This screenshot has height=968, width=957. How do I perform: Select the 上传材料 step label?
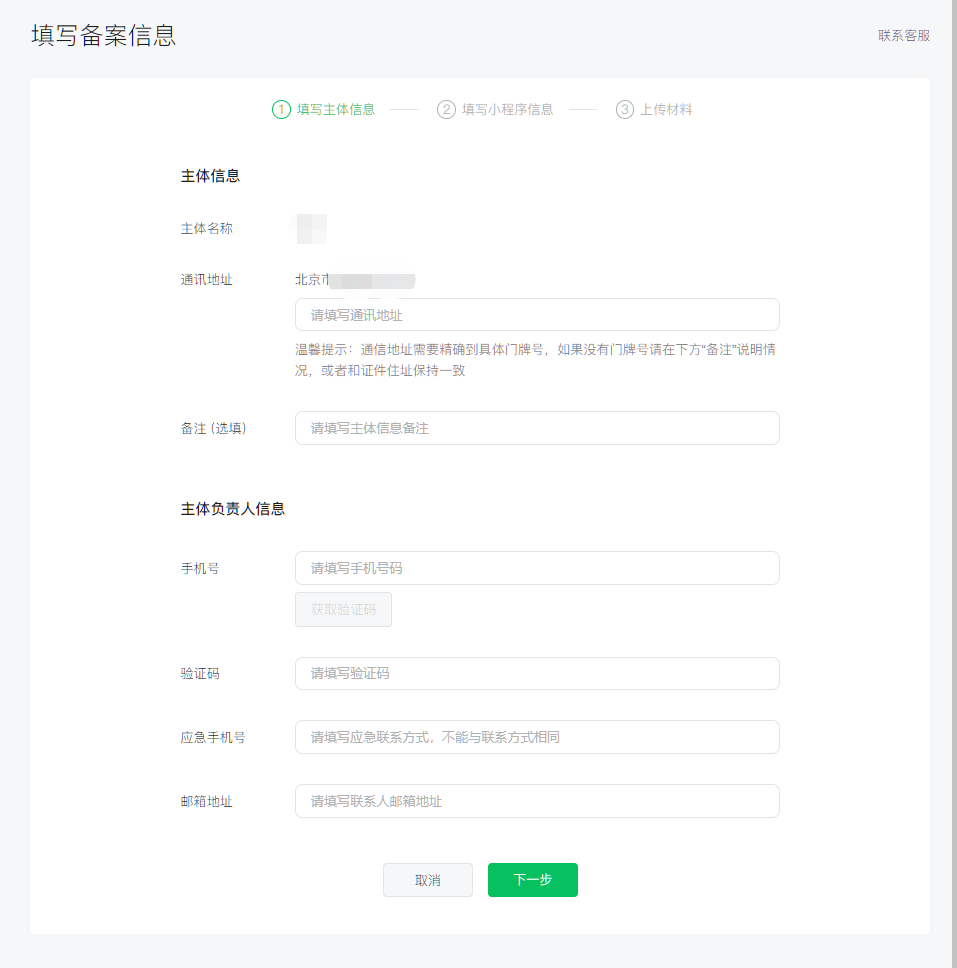coord(666,110)
